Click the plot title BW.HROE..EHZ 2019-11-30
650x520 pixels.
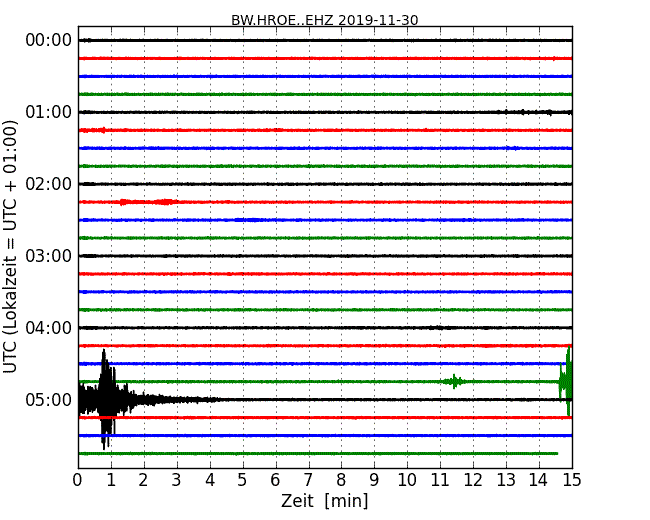click(325, 20)
